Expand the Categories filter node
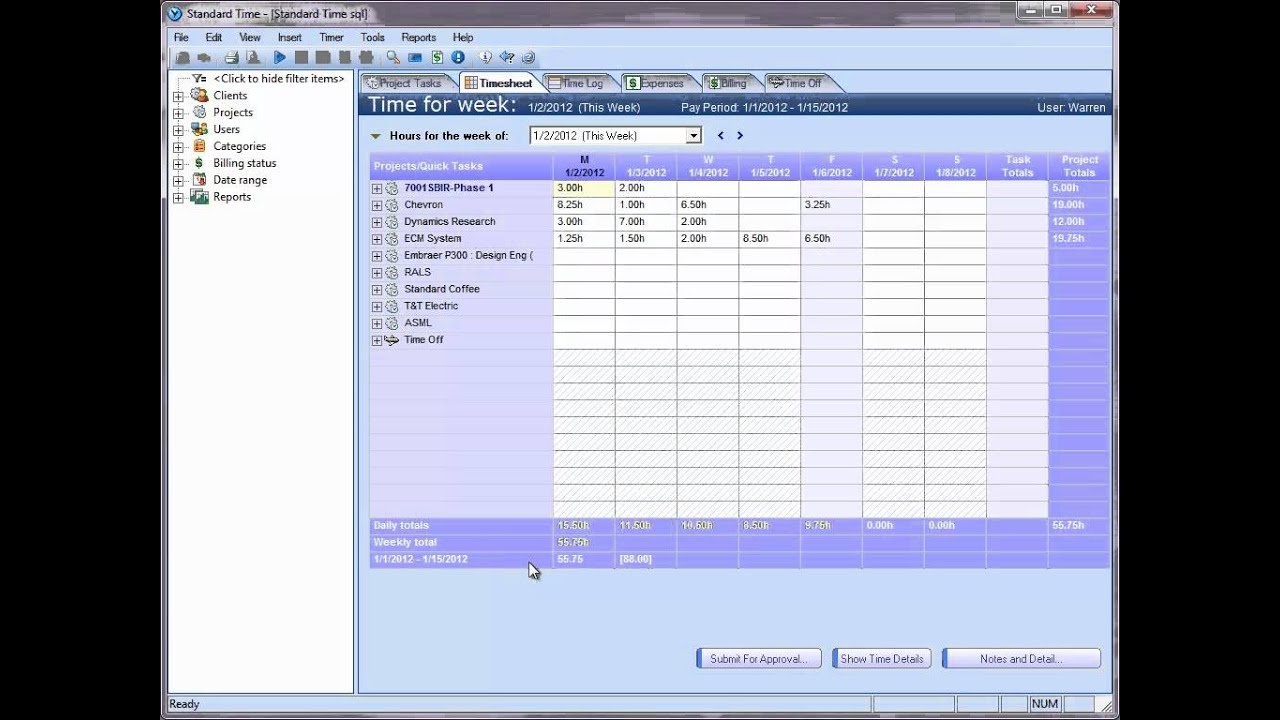Viewport: 1280px width, 720px height. [x=178, y=147]
